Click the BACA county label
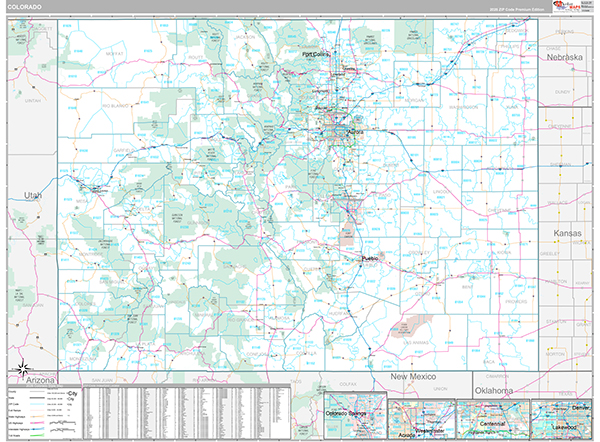 (x=489, y=362)
